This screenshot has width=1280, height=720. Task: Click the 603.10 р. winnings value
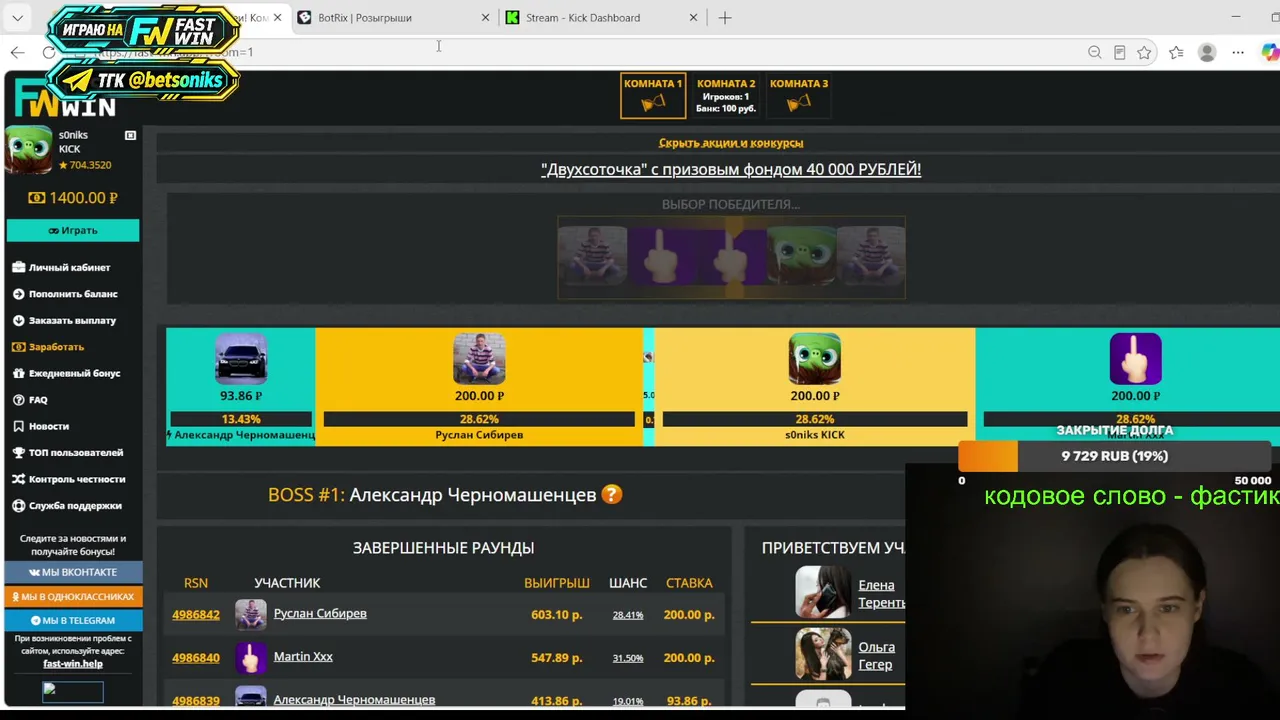(557, 615)
